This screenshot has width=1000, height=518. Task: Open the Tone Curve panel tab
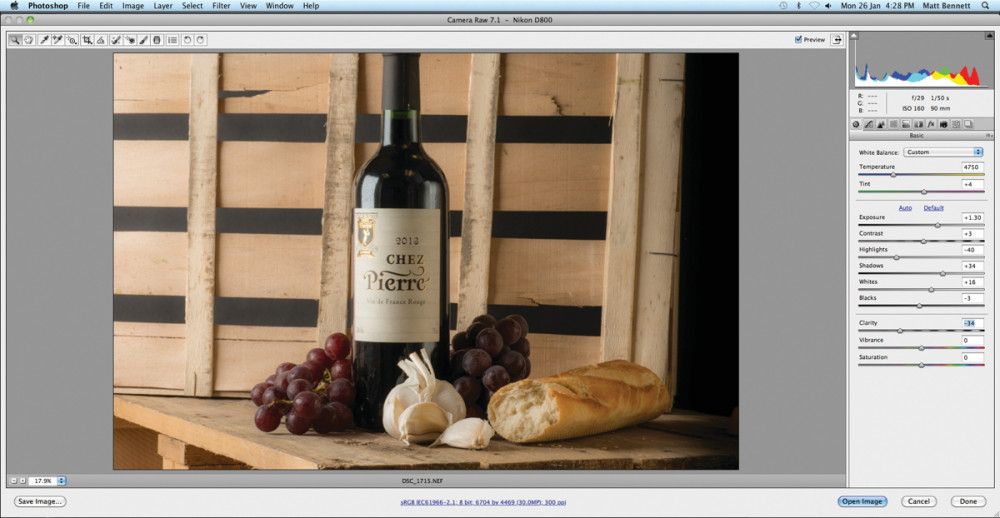coord(869,124)
